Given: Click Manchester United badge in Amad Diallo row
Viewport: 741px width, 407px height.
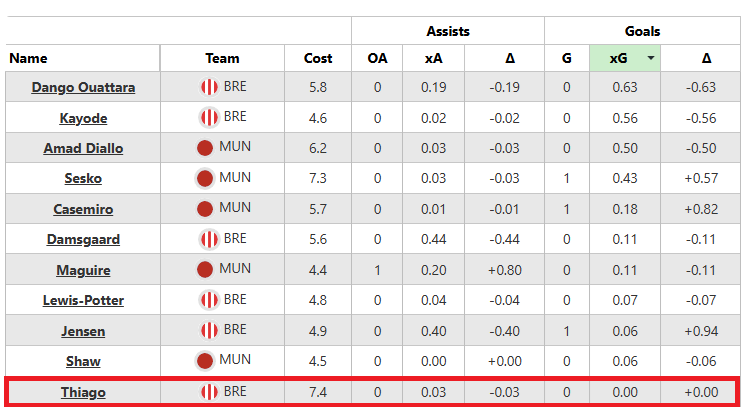Looking at the screenshot, I should coord(205,148).
